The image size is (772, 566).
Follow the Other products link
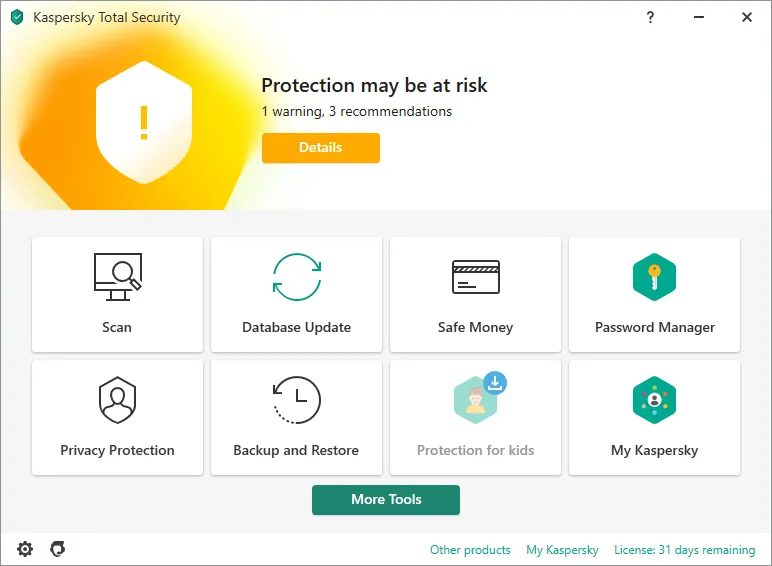pyautogui.click(x=470, y=550)
